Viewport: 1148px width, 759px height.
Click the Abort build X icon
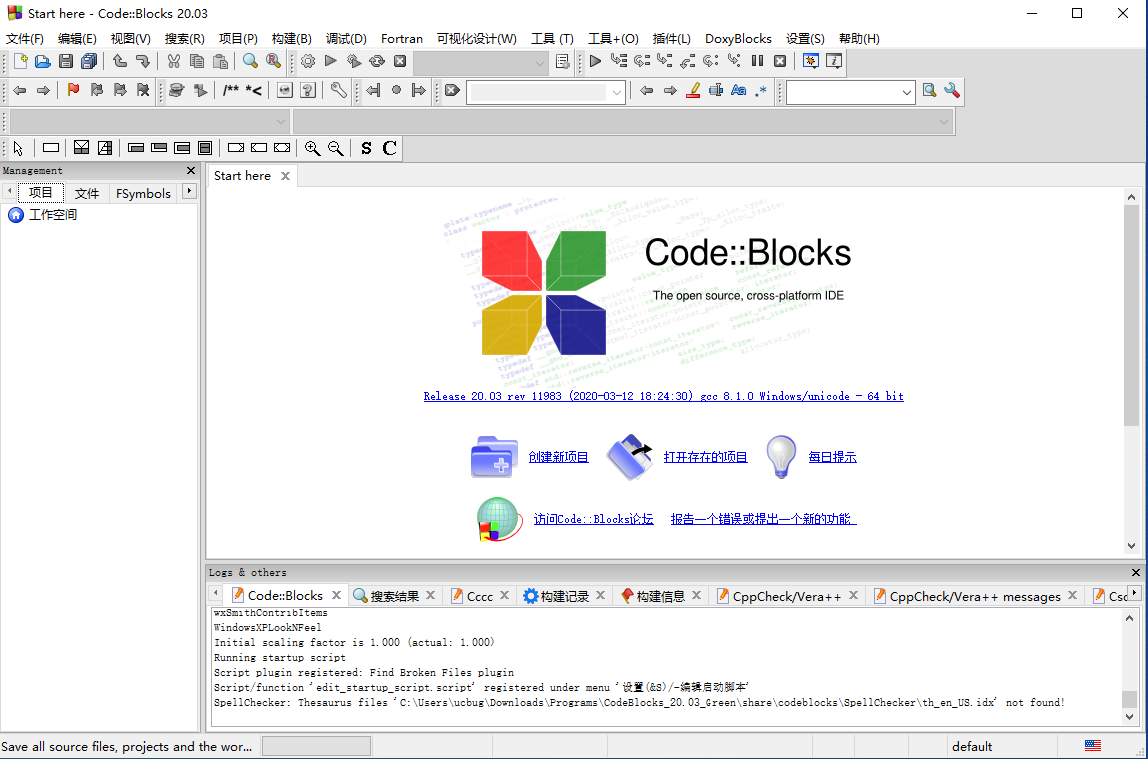pyautogui.click(x=400, y=61)
